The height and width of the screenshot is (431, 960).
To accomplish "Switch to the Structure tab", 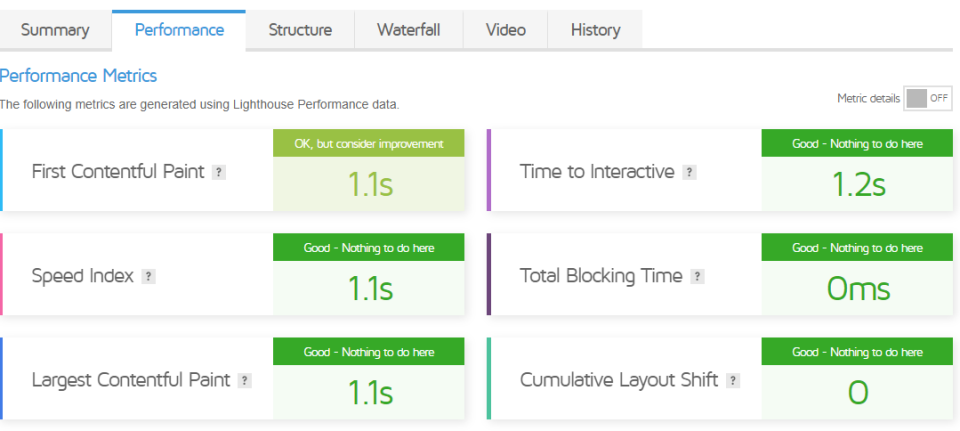I will [x=300, y=30].
